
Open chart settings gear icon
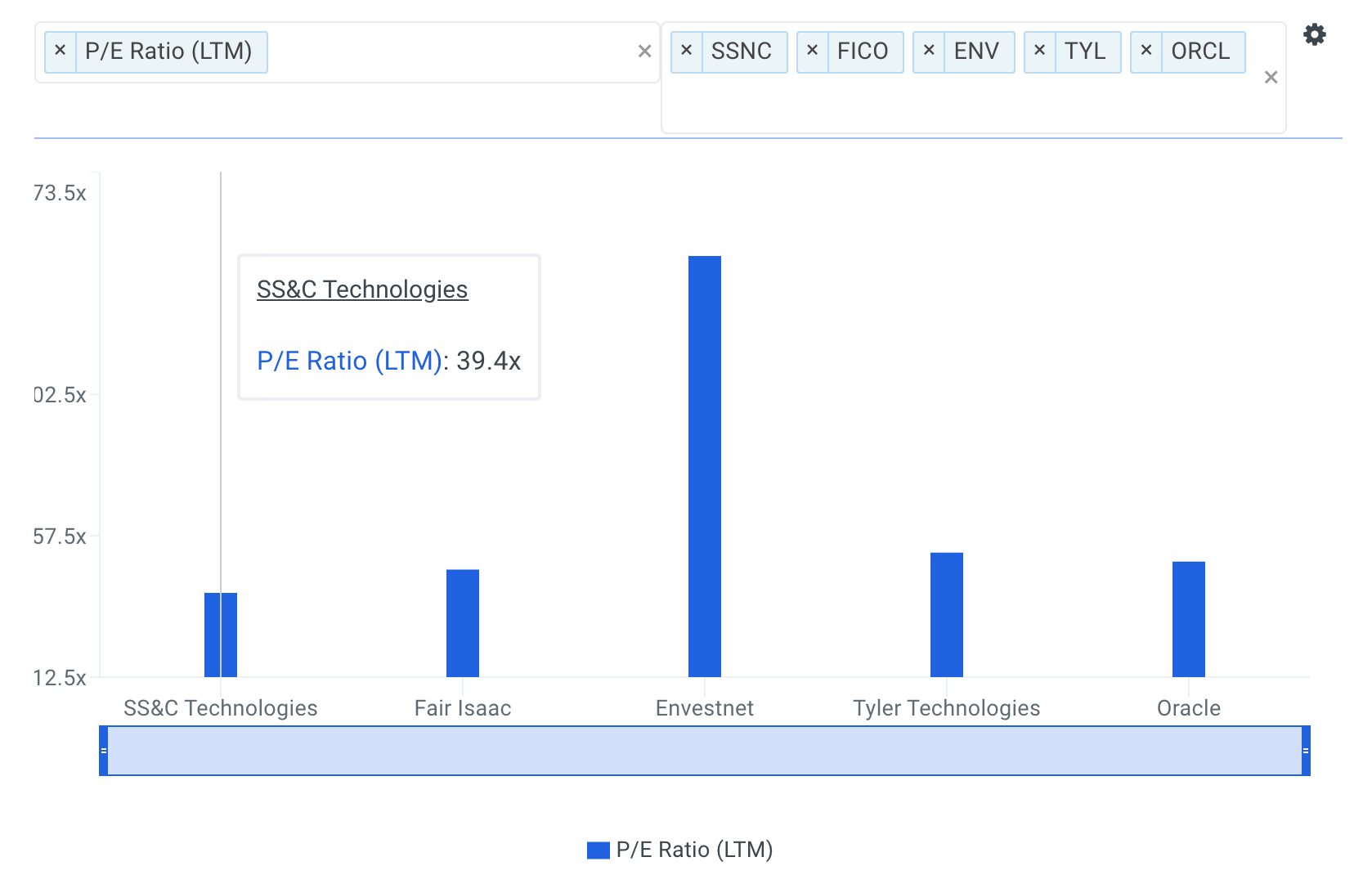[1314, 34]
